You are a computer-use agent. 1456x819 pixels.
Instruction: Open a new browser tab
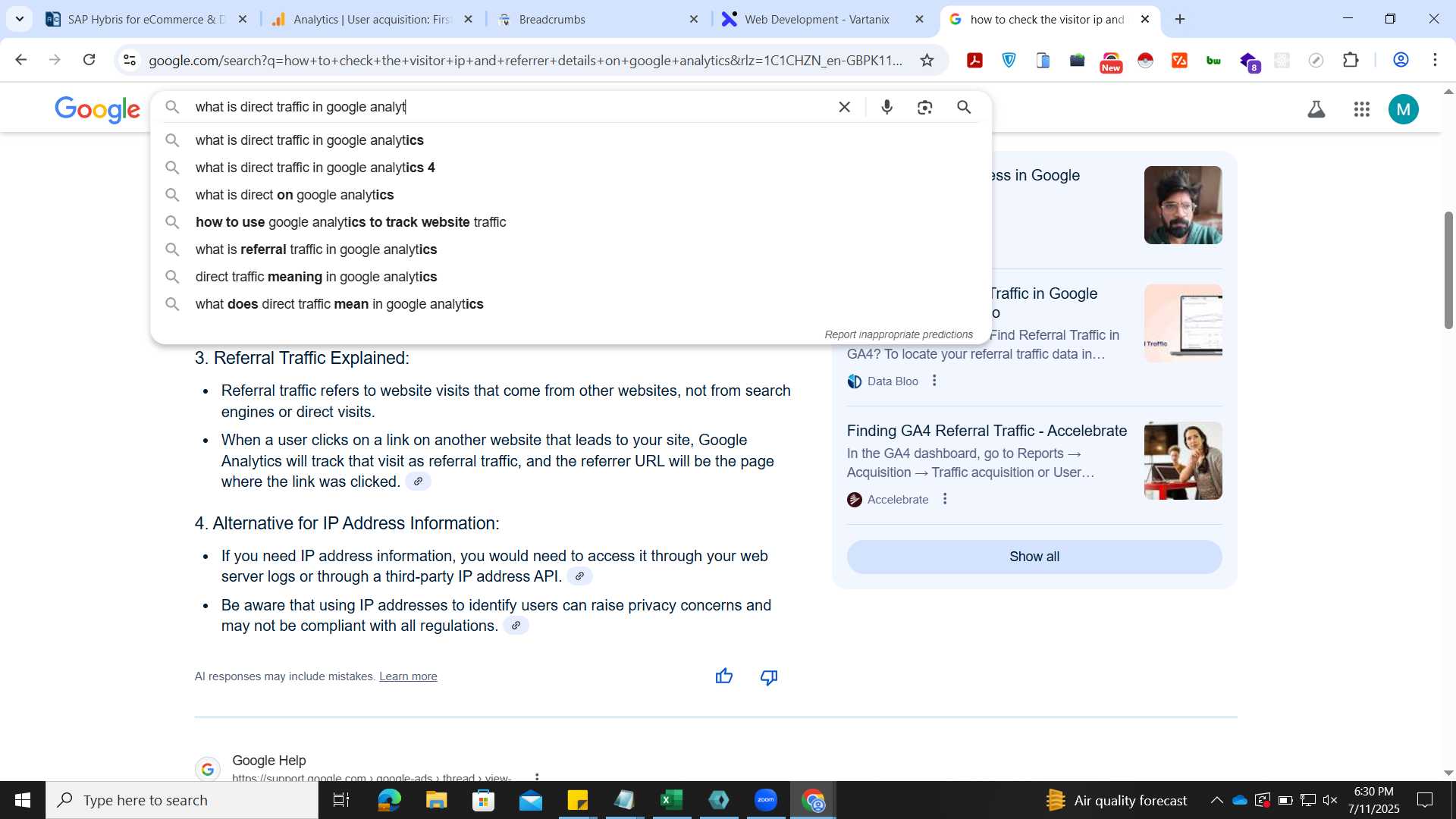click(x=1180, y=19)
